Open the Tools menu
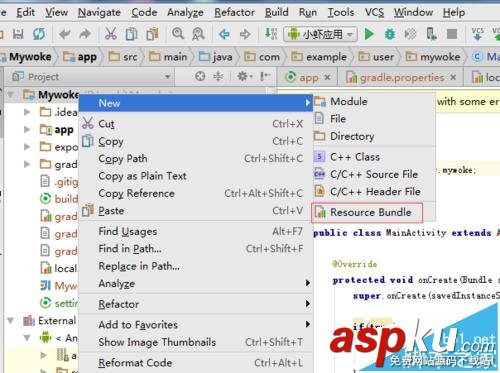This screenshot has width=500, height=373. (x=341, y=13)
